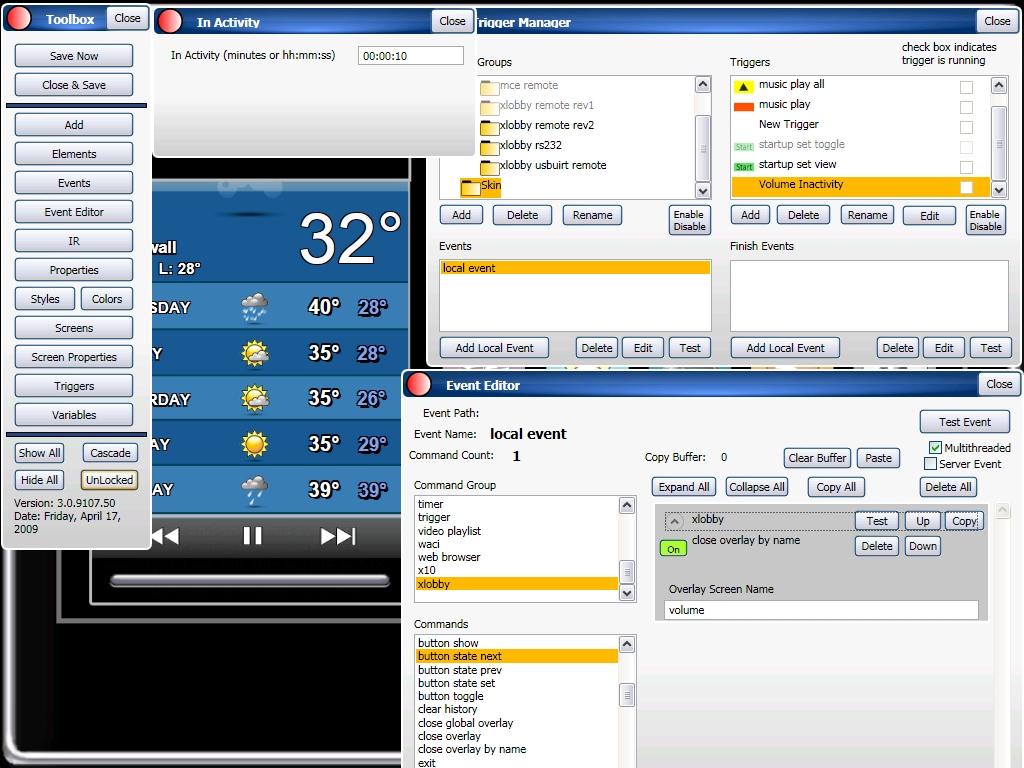Tick the music play running checkbox
Image resolution: width=1024 pixels, height=768 pixels.
click(967, 107)
